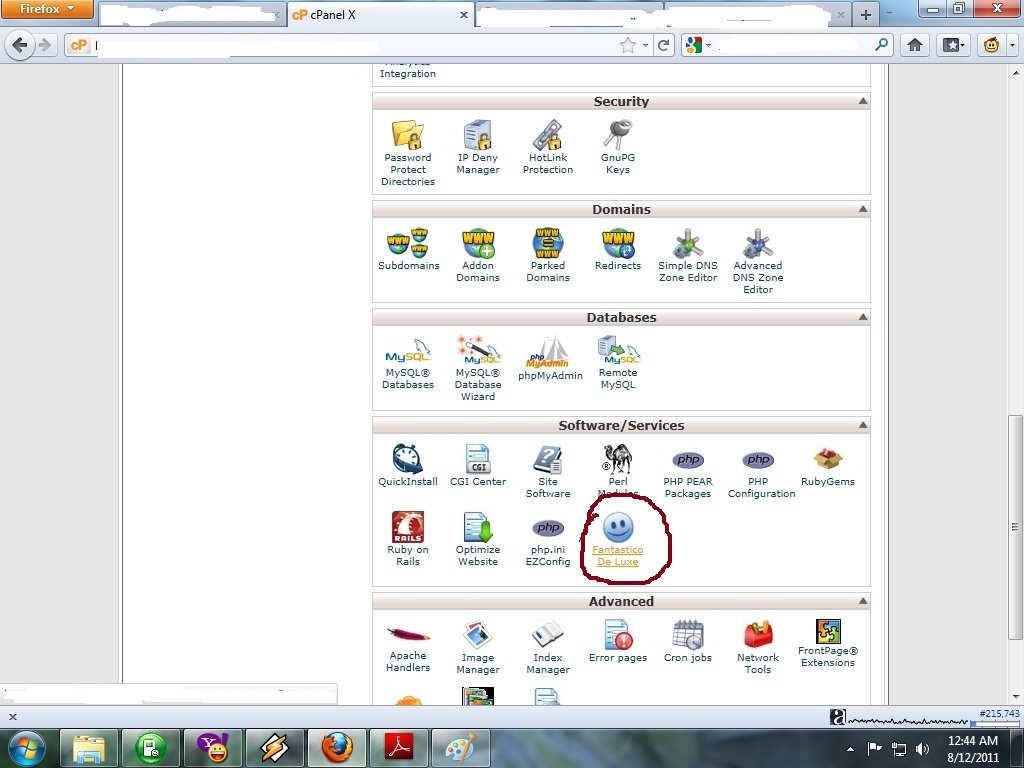Open Fantastico De Luxe link
The height and width of the screenshot is (768, 1024).
click(x=617, y=556)
